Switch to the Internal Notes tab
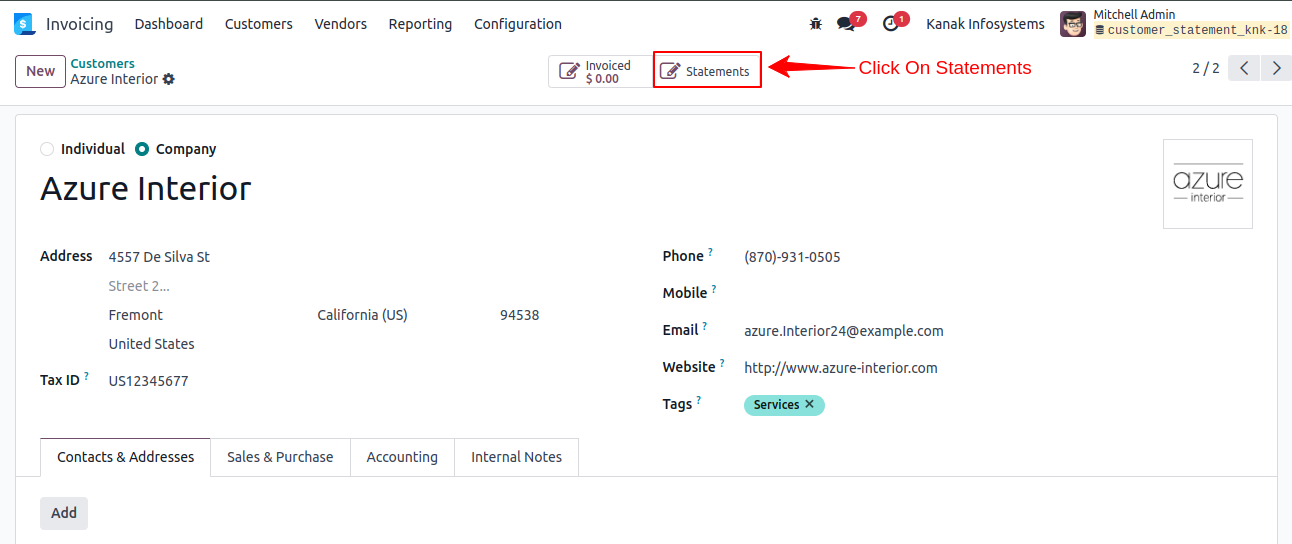This screenshot has height=544, width=1292. pyautogui.click(x=517, y=457)
